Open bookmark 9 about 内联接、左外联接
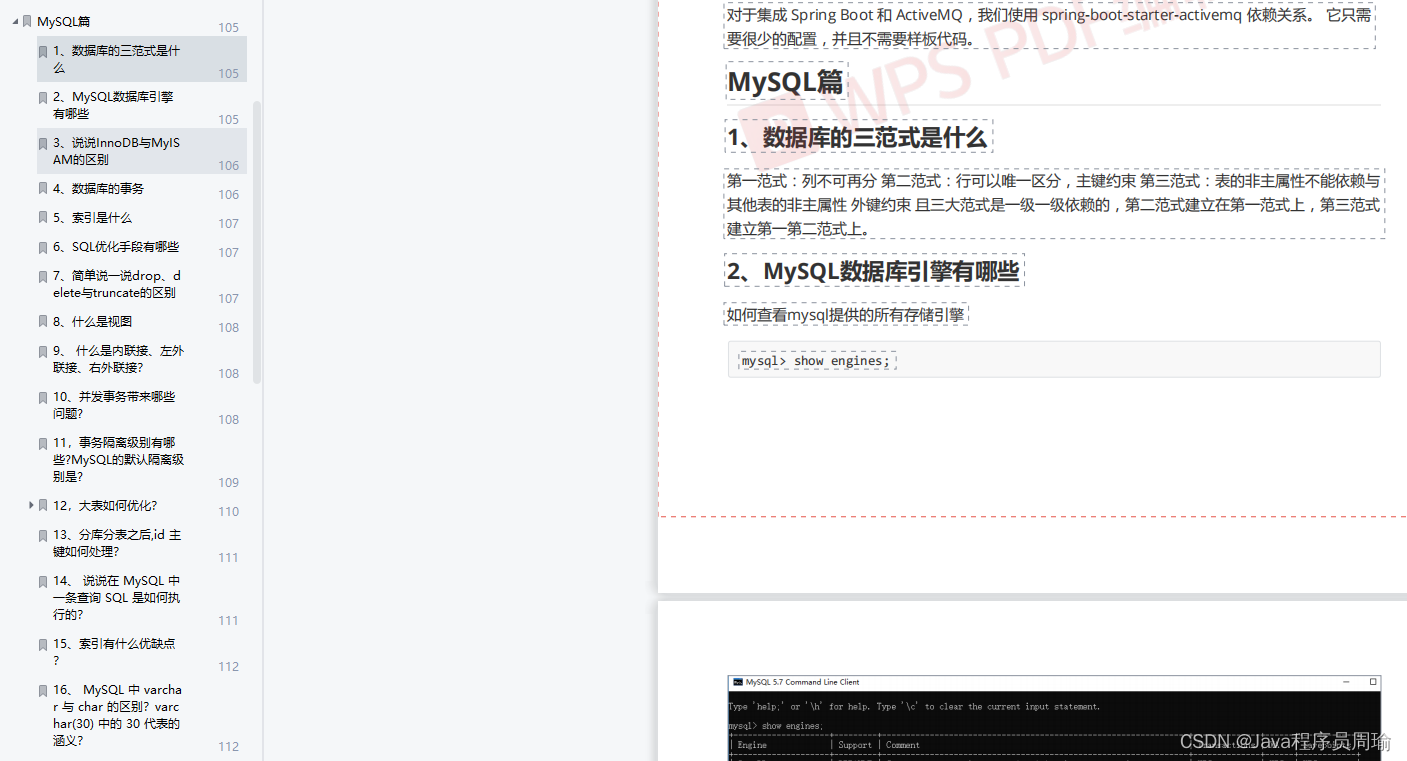This screenshot has height=761, width=1407. [118, 359]
